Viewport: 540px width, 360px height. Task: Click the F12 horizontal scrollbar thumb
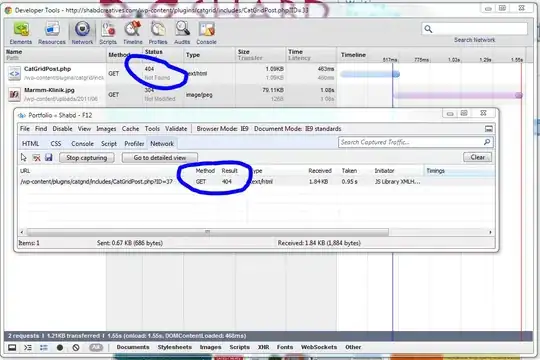tap(208, 232)
